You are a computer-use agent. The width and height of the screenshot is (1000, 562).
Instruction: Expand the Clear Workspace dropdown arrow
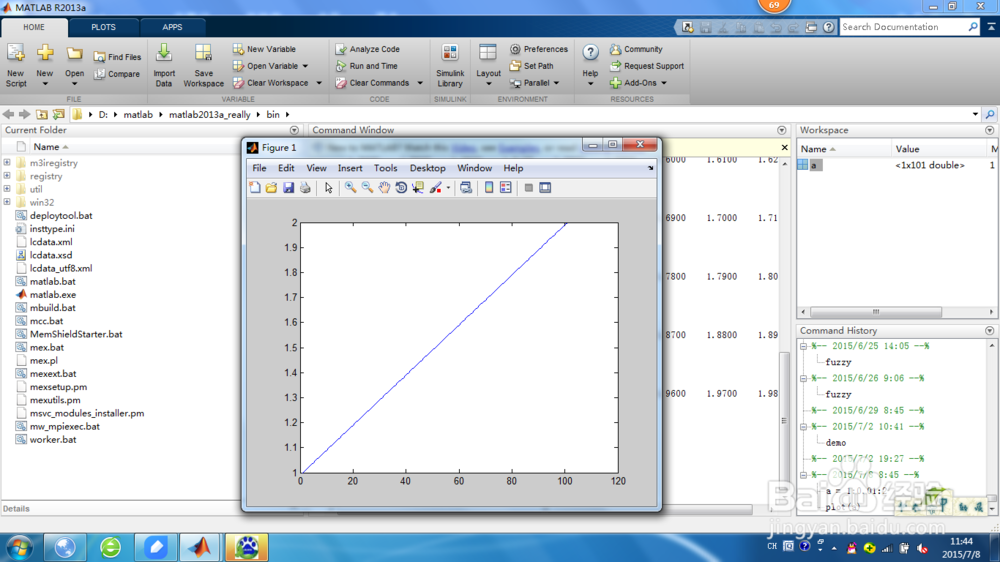319,83
